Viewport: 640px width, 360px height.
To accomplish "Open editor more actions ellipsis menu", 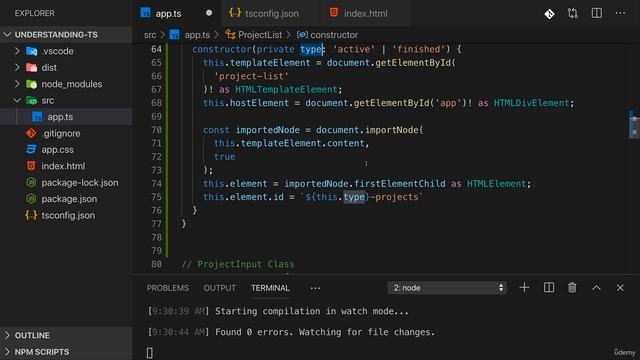I will (620, 13).
